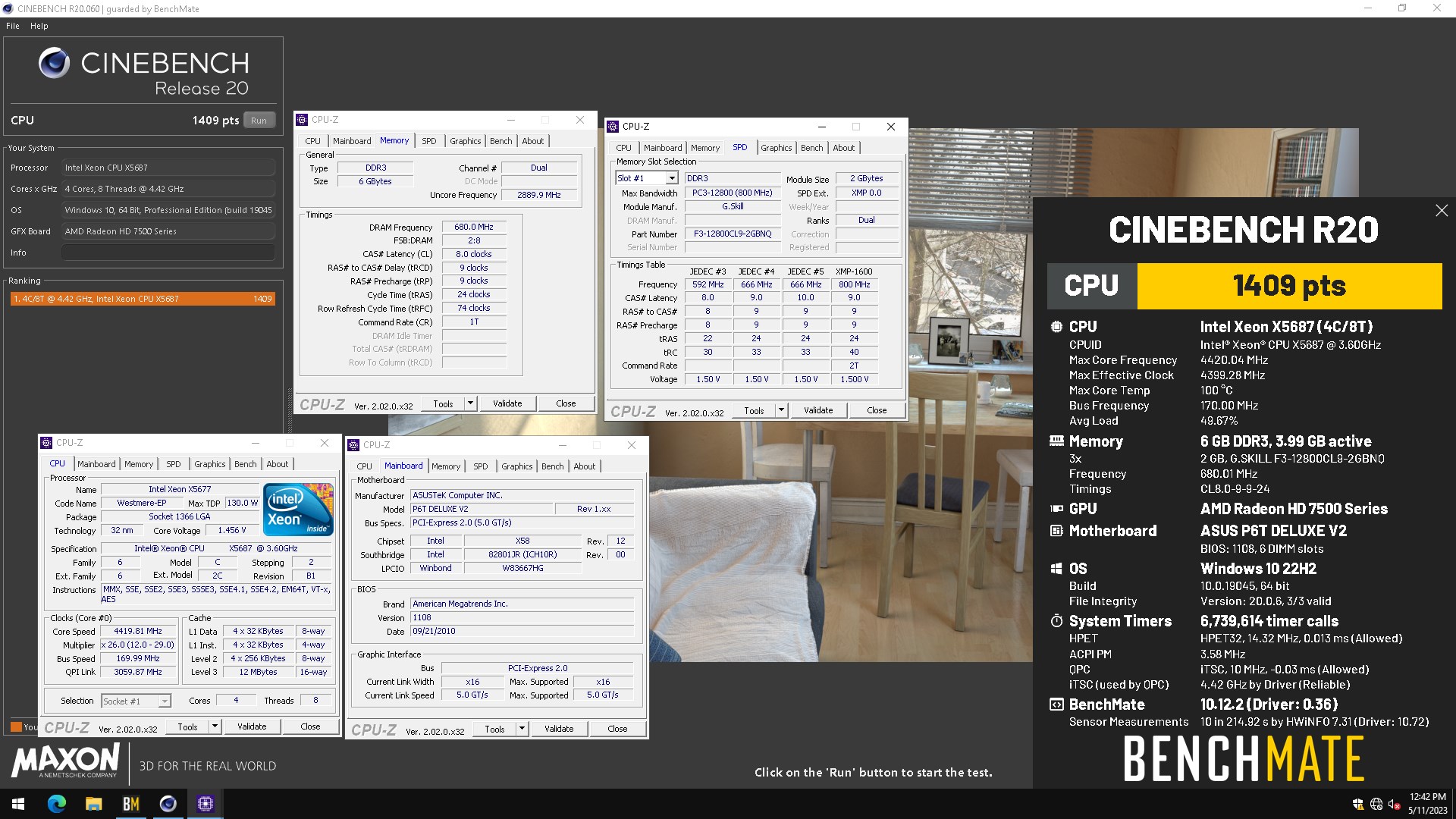Screen dimensions: 1456x819
Task: Click the network globe tray icon
Action: pyautogui.click(x=1376, y=804)
